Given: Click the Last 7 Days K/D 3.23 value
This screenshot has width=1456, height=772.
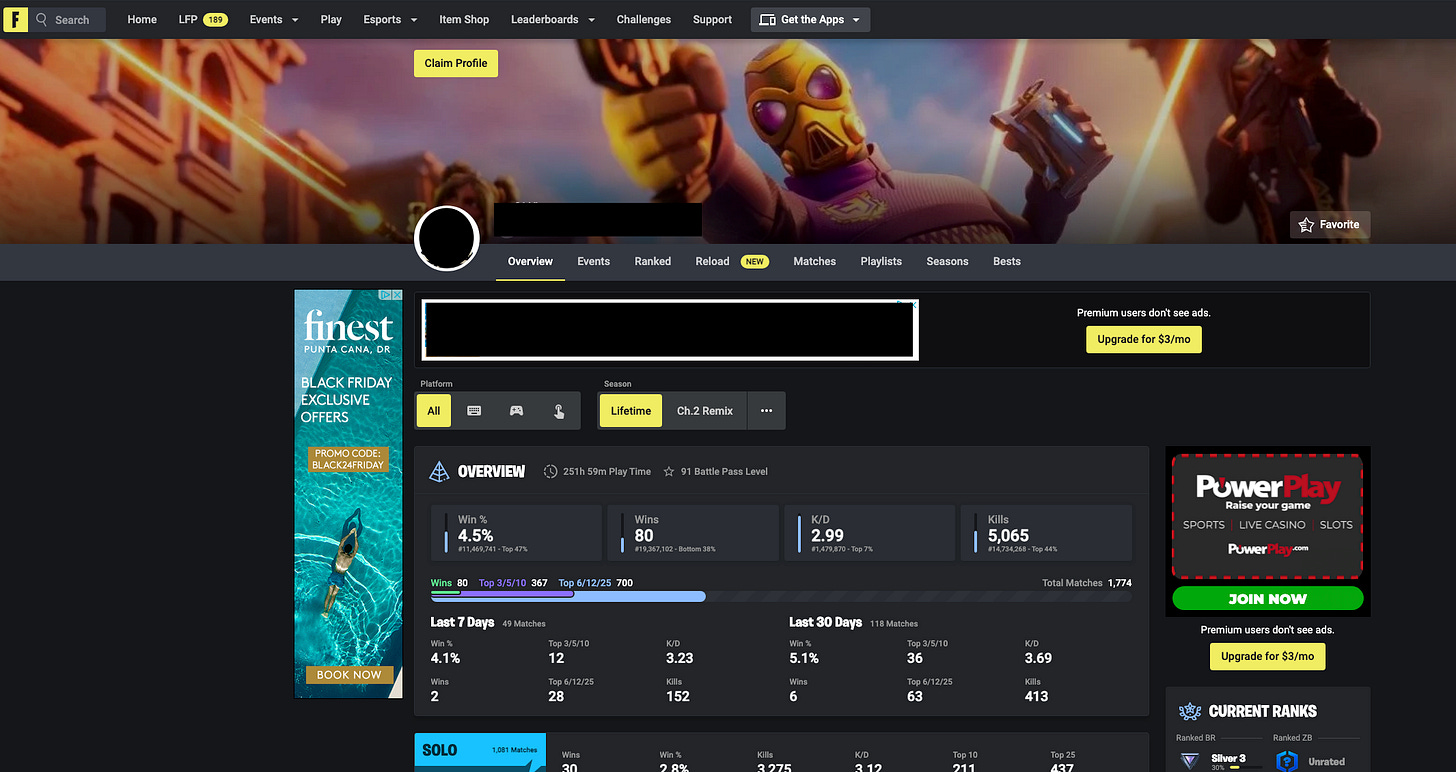Looking at the screenshot, I should tap(679, 658).
